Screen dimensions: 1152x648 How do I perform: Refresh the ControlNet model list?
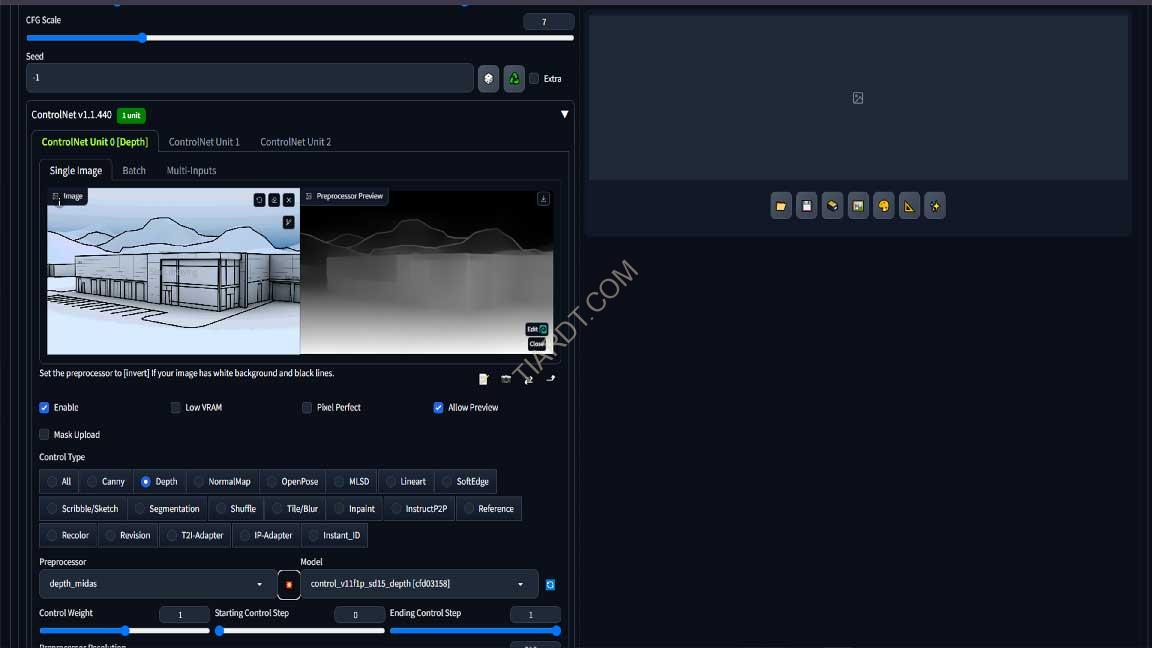pyautogui.click(x=550, y=585)
